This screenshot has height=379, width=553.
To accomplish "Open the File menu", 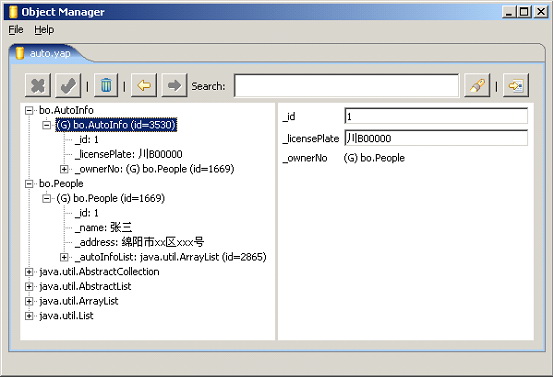I will click(x=16, y=30).
